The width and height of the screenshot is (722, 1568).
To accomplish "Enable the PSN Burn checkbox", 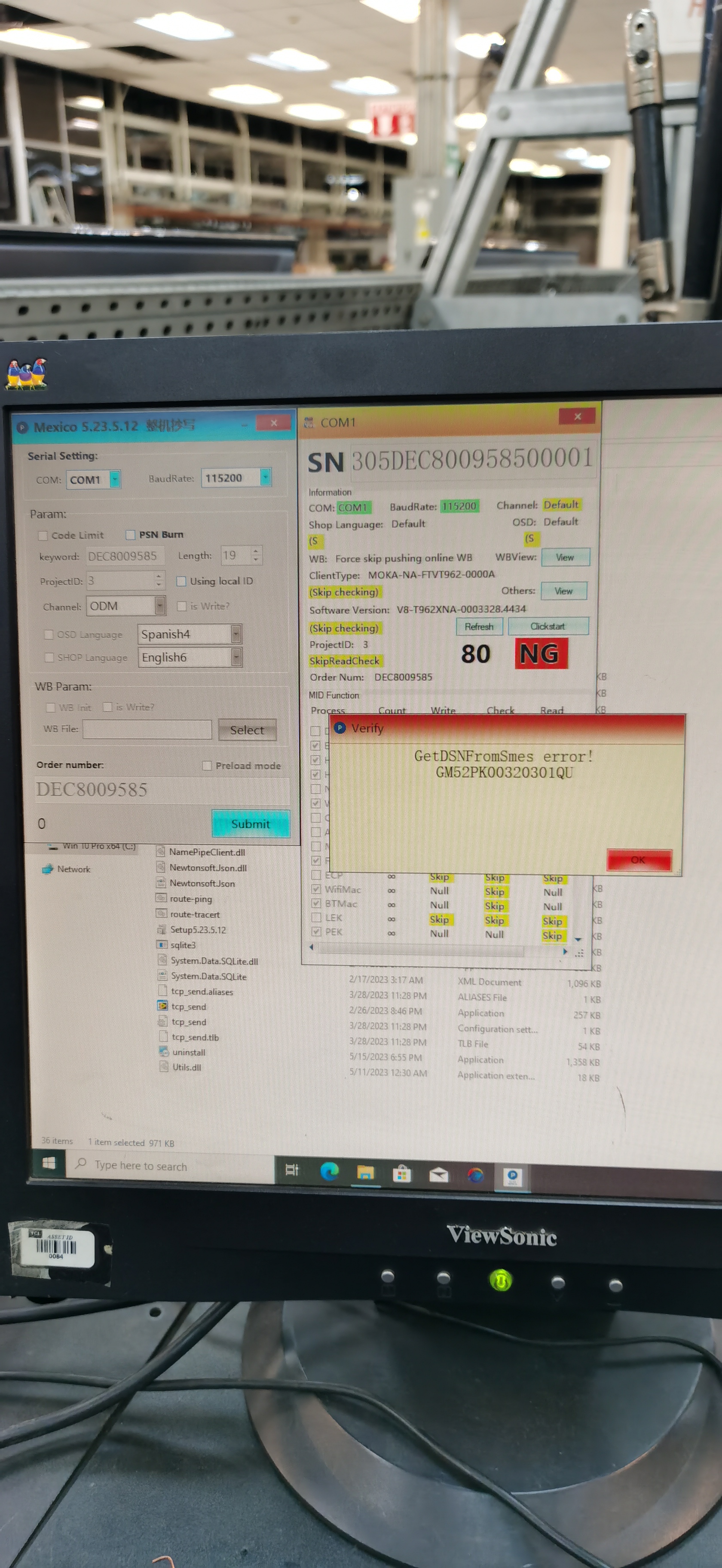I will [130, 534].
